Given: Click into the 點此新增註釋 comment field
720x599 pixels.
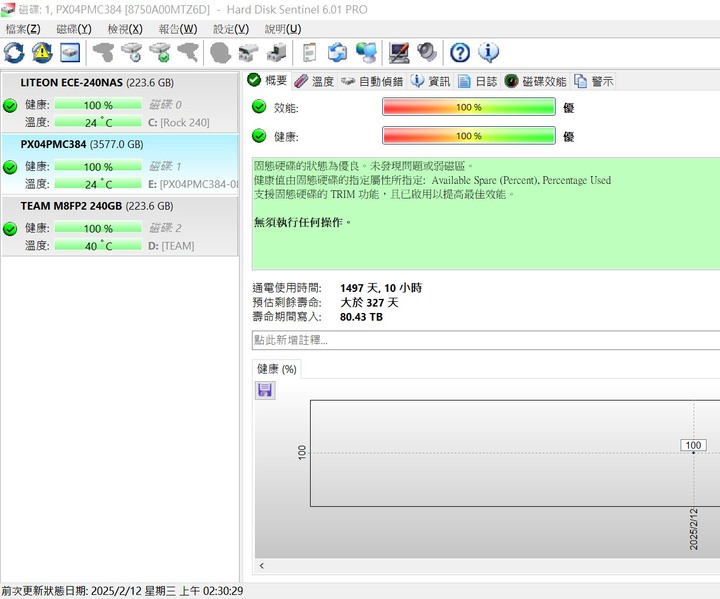Looking at the screenshot, I should 486,340.
